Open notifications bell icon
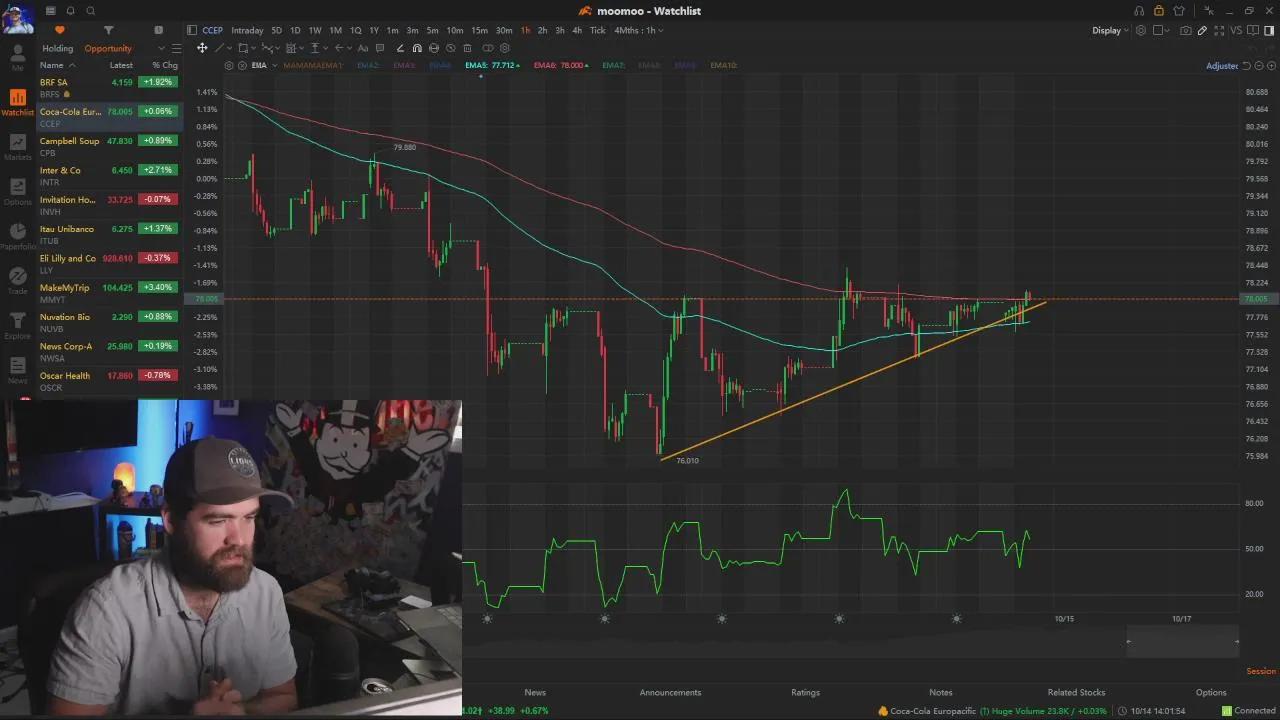The image size is (1280, 720). [x=72, y=11]
